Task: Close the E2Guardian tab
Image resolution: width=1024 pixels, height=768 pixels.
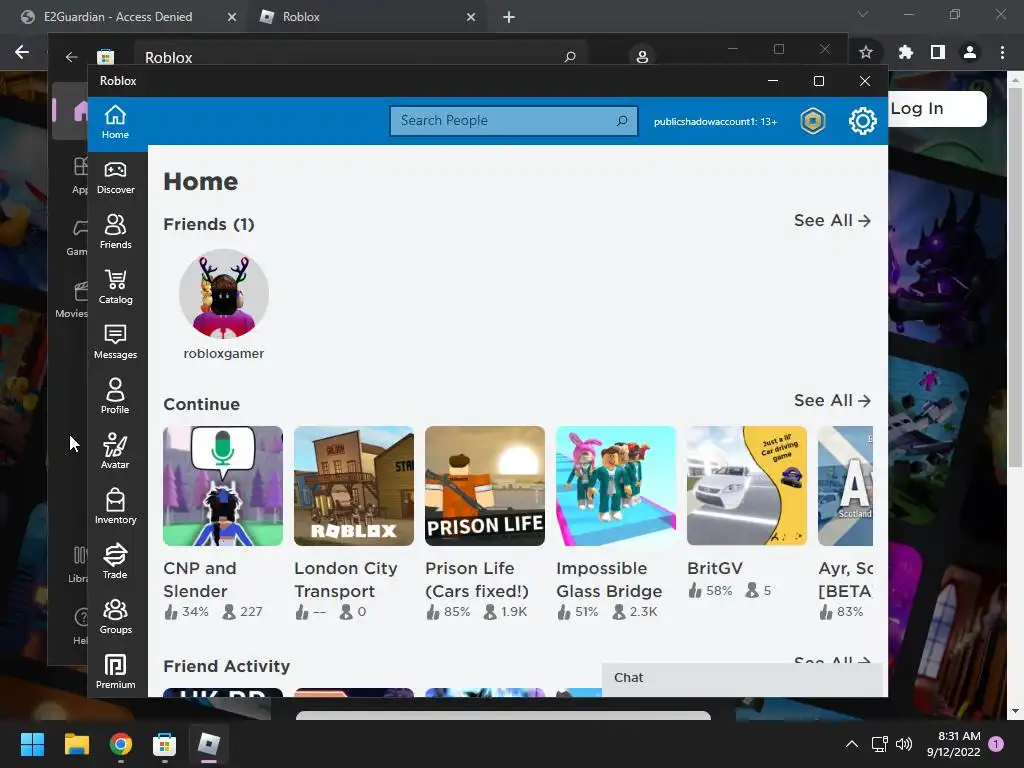Action: pyautogui.click(x=232, y=18)
